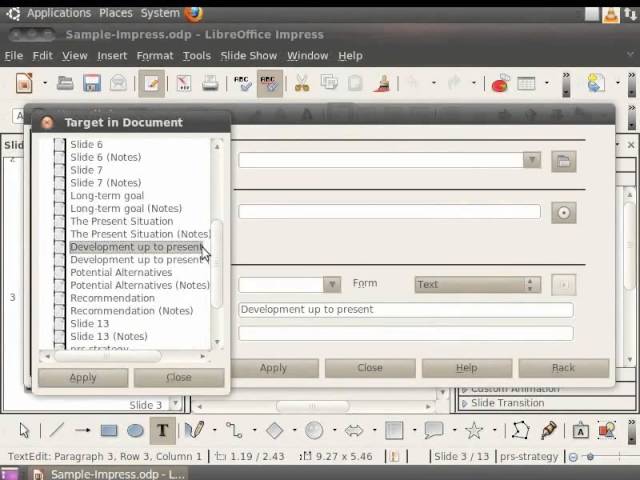Select the Line Ends with Arrow tool

(82, 430)
